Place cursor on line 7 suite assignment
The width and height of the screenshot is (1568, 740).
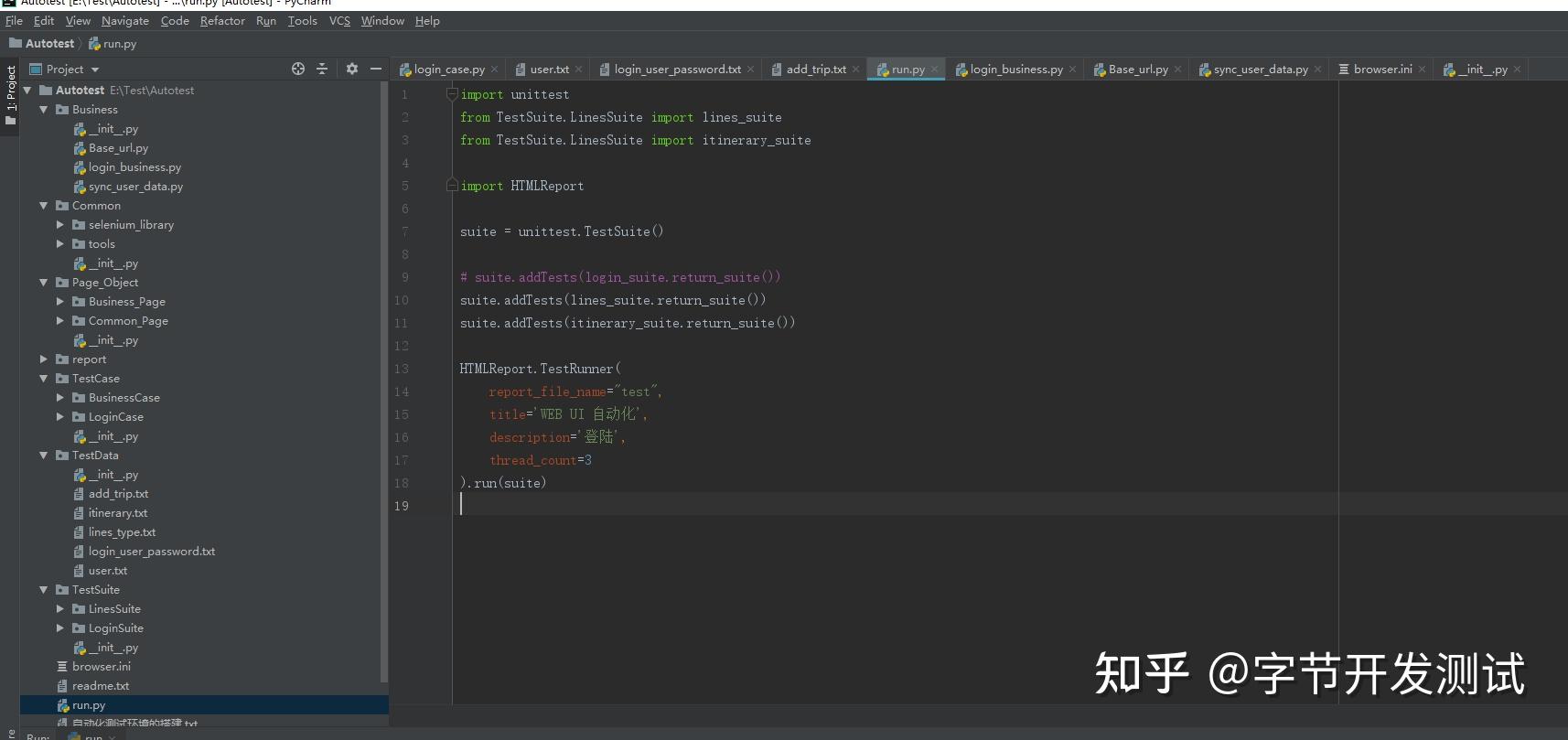pyautogui.click(x=562, y=231)
